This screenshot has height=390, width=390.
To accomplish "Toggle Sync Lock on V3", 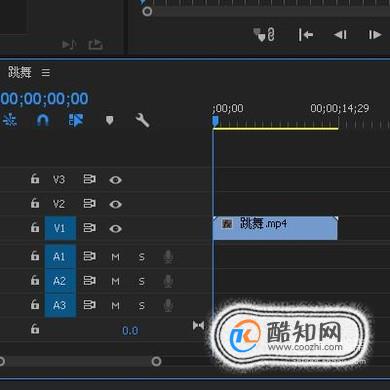I will 89,179.
